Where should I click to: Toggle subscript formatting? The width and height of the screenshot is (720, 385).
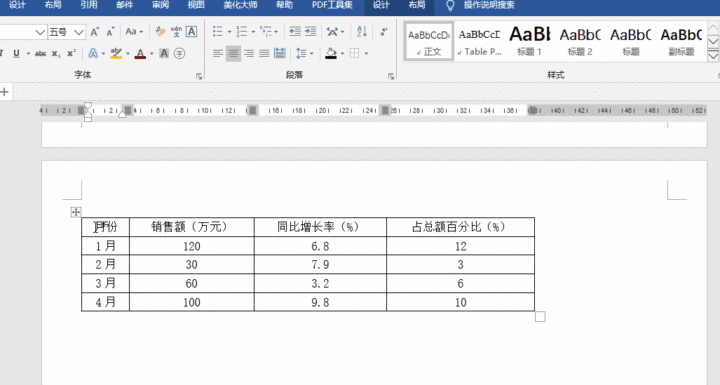tap(56, 53)
